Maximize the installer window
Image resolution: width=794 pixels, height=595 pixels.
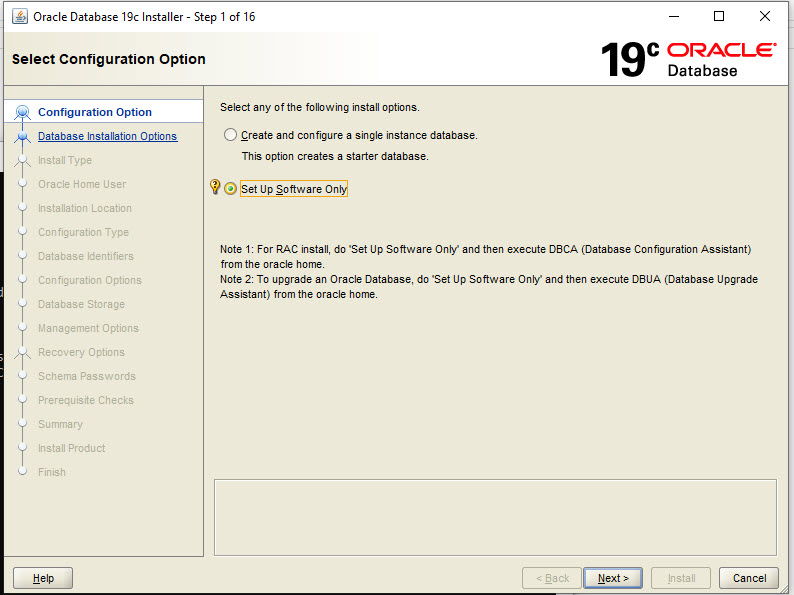719,17
